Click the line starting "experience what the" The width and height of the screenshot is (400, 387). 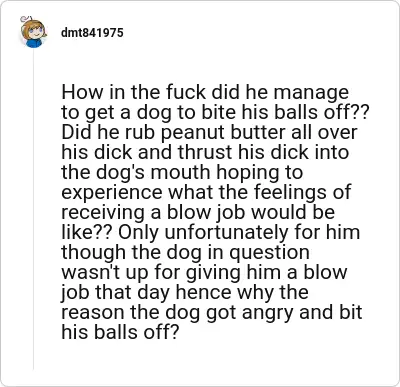(x=206, y=192)
